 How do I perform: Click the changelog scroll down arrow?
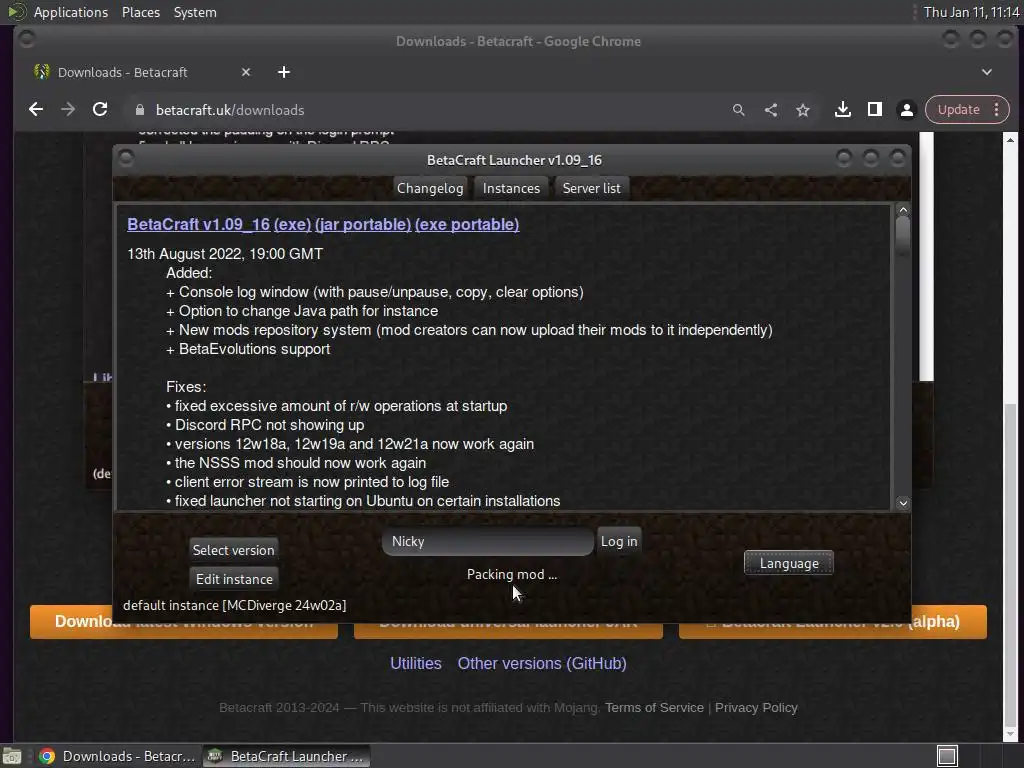[903, 503]
